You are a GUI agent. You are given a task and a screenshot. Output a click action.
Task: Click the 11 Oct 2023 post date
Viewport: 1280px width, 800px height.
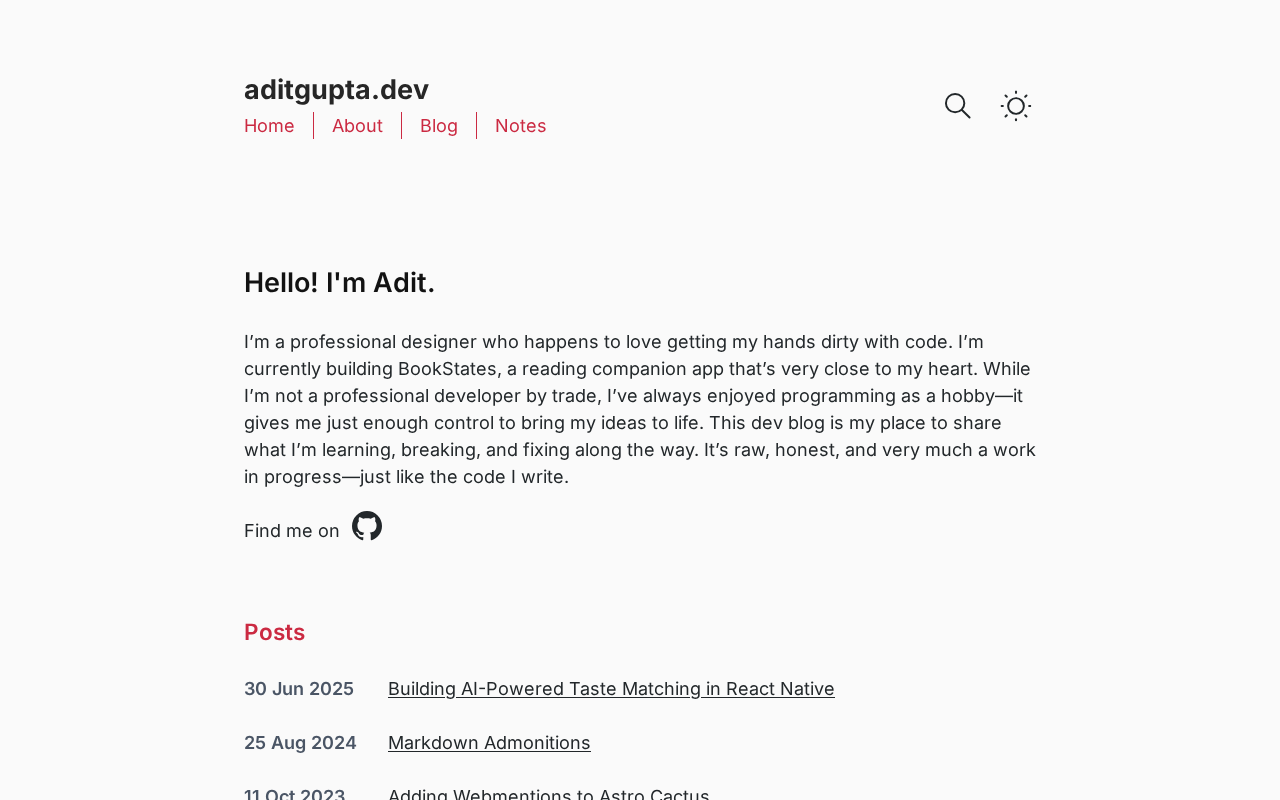coord(294,794)
